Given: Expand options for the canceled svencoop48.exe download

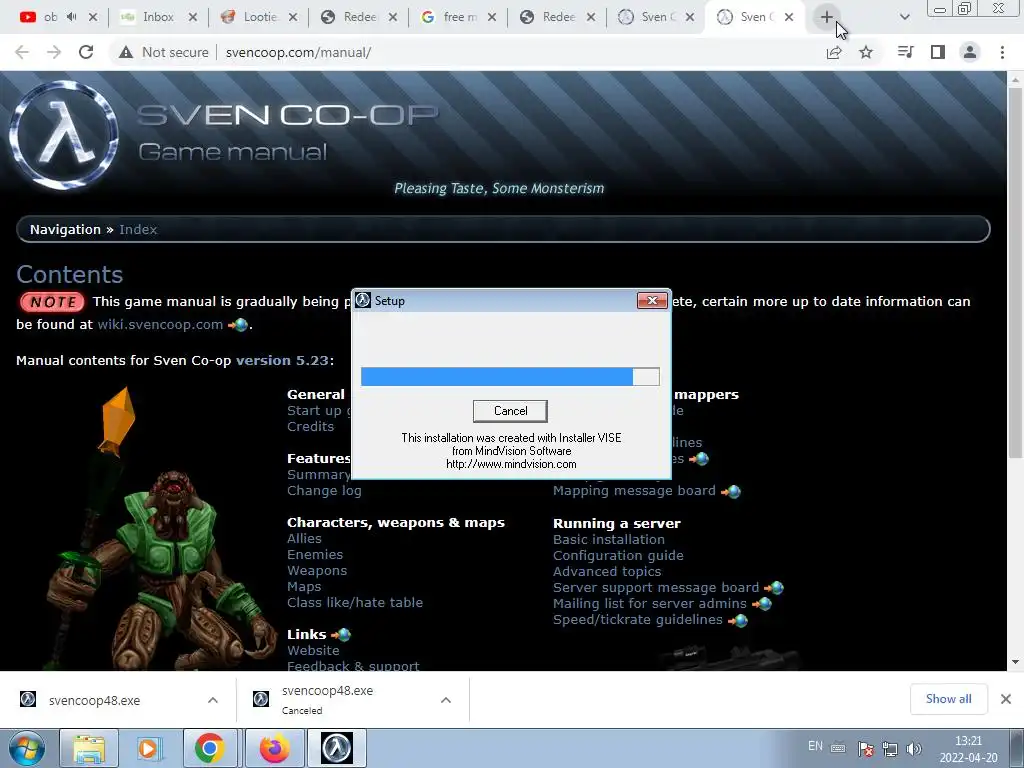Looking at the screenshot, I should [x=446, y=700].
